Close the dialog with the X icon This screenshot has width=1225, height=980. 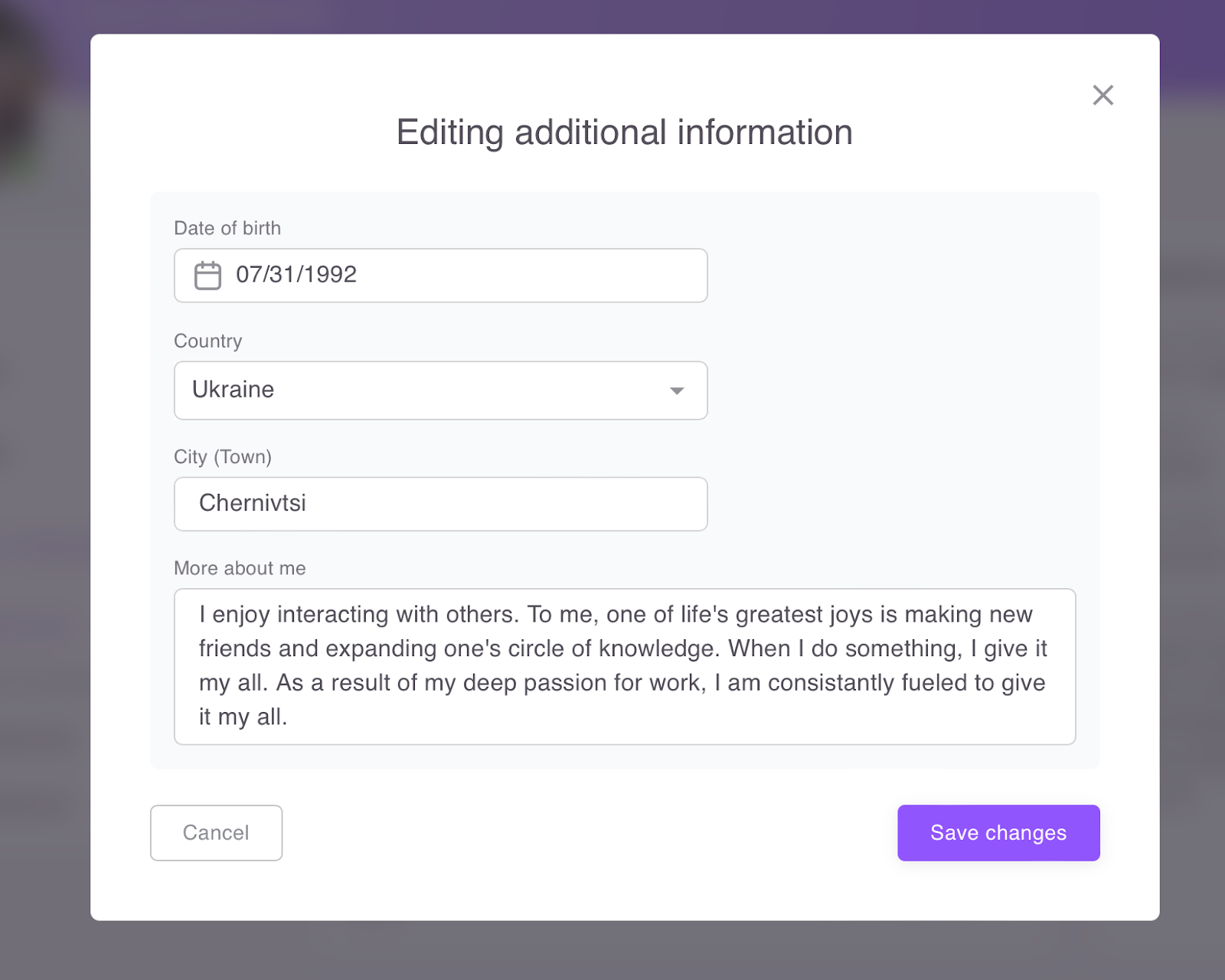pos(1102,95)
